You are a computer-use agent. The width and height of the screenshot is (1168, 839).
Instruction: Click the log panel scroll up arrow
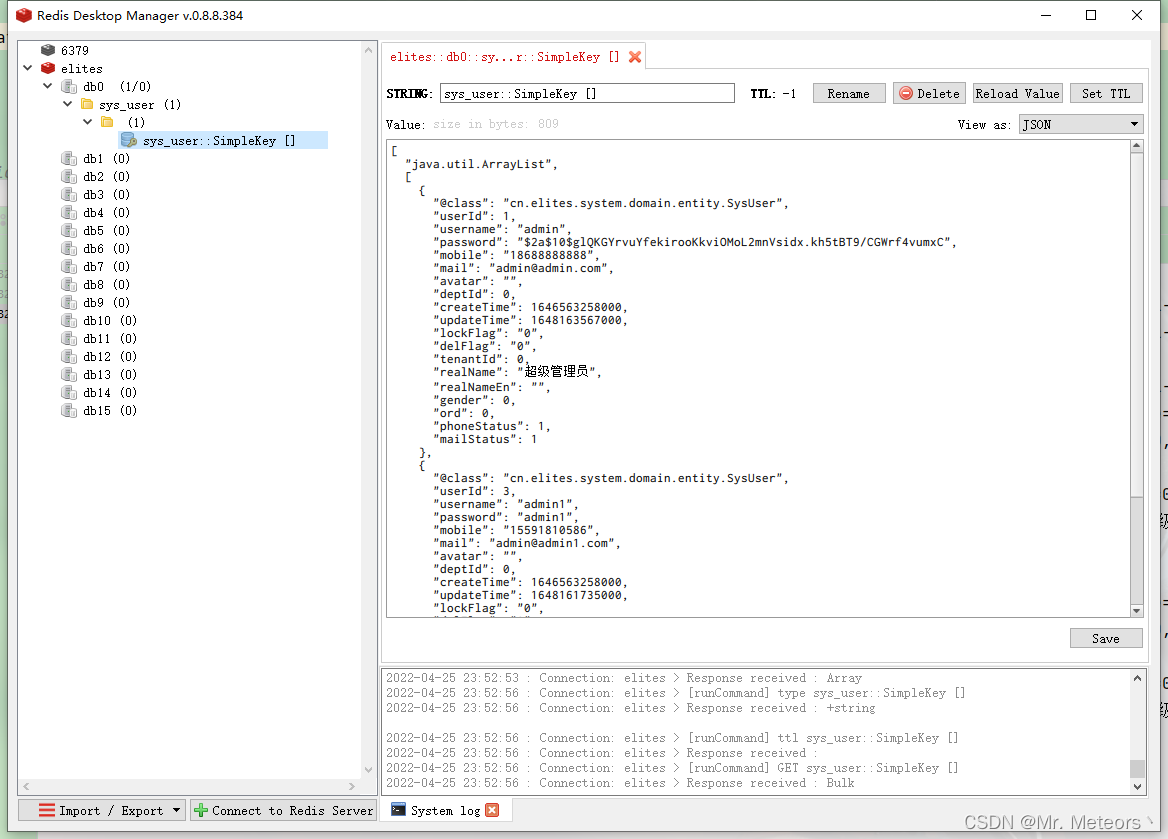pos(1137,678)
